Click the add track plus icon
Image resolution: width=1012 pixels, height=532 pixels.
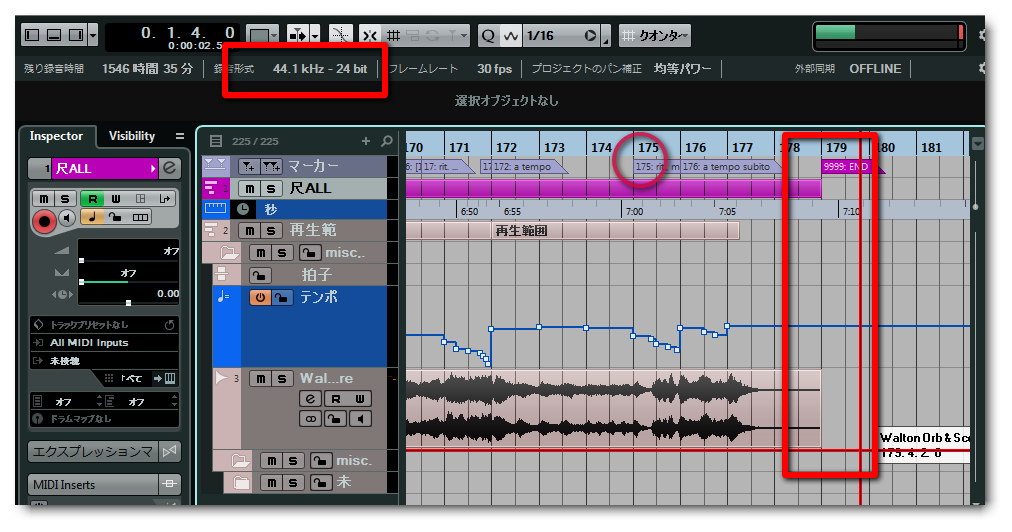click(366, 141)
